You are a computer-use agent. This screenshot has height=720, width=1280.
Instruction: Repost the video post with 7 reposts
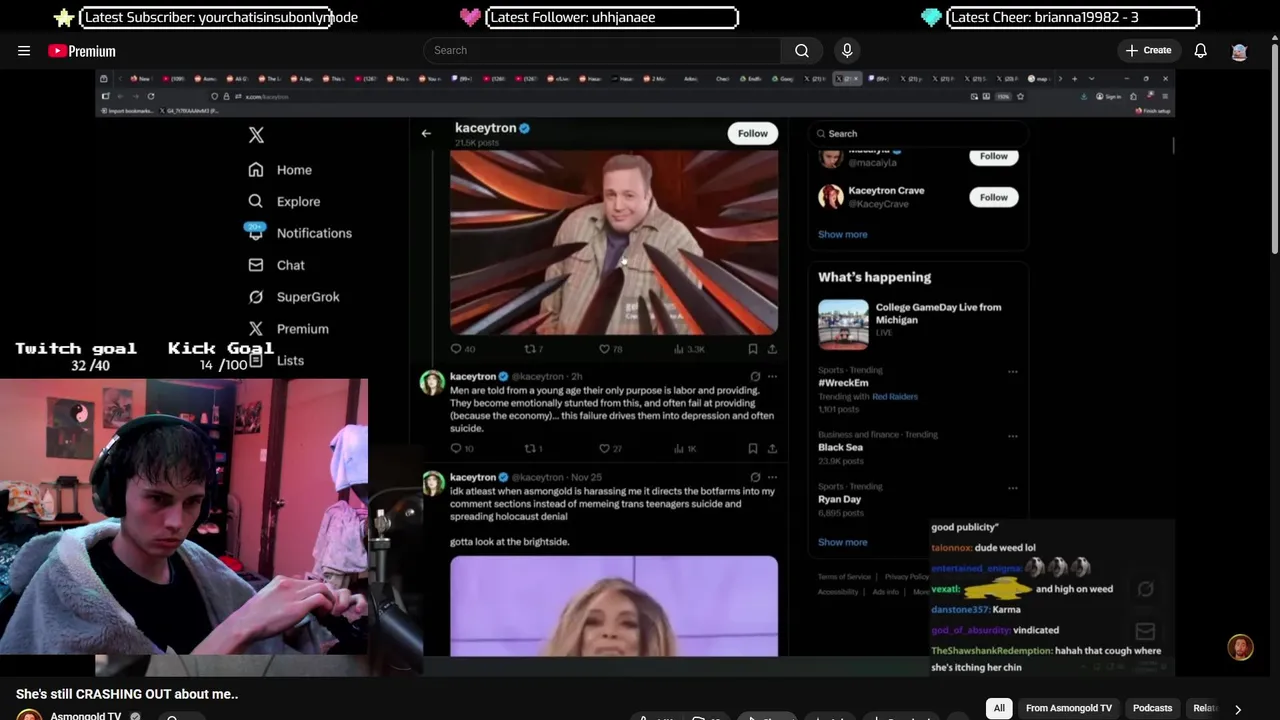click(535, 349)
